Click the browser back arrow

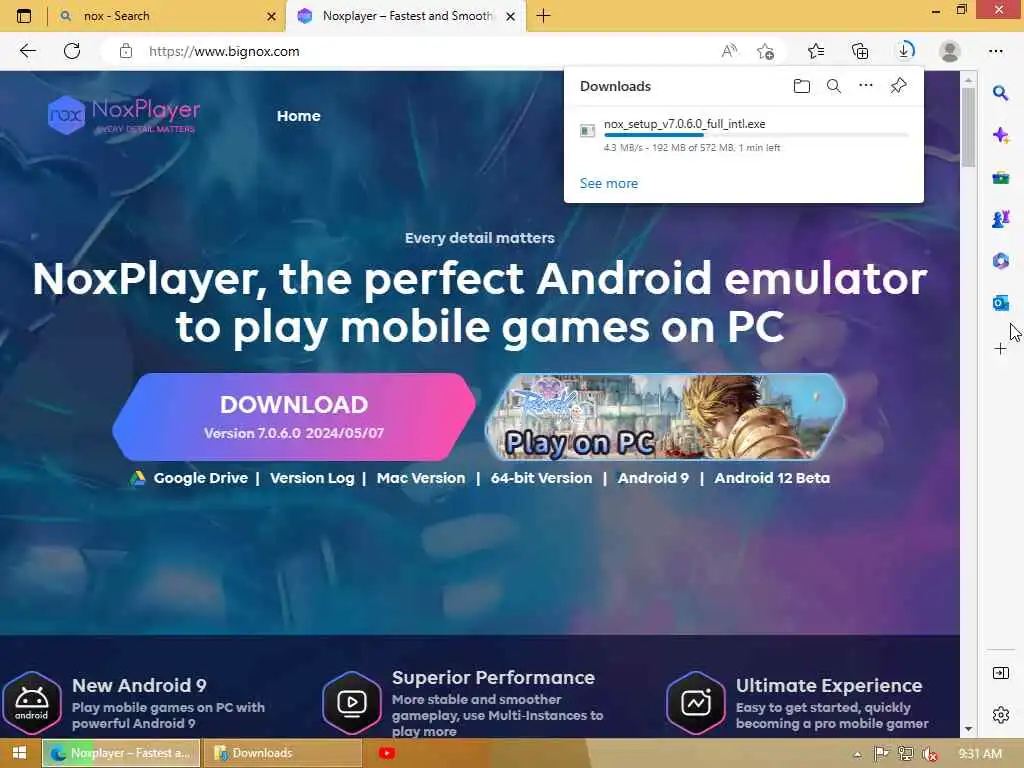click(x=27, y=51)
